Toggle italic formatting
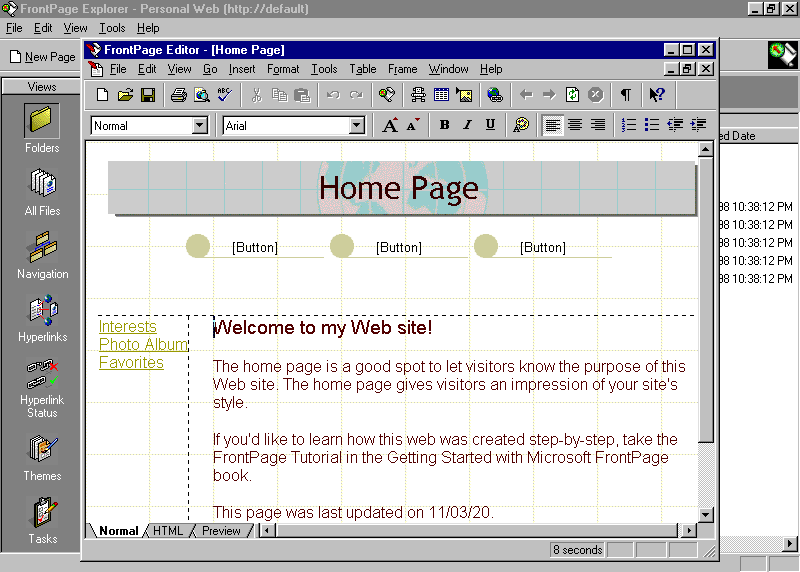 pyautogui.click(x=467, y=125)
